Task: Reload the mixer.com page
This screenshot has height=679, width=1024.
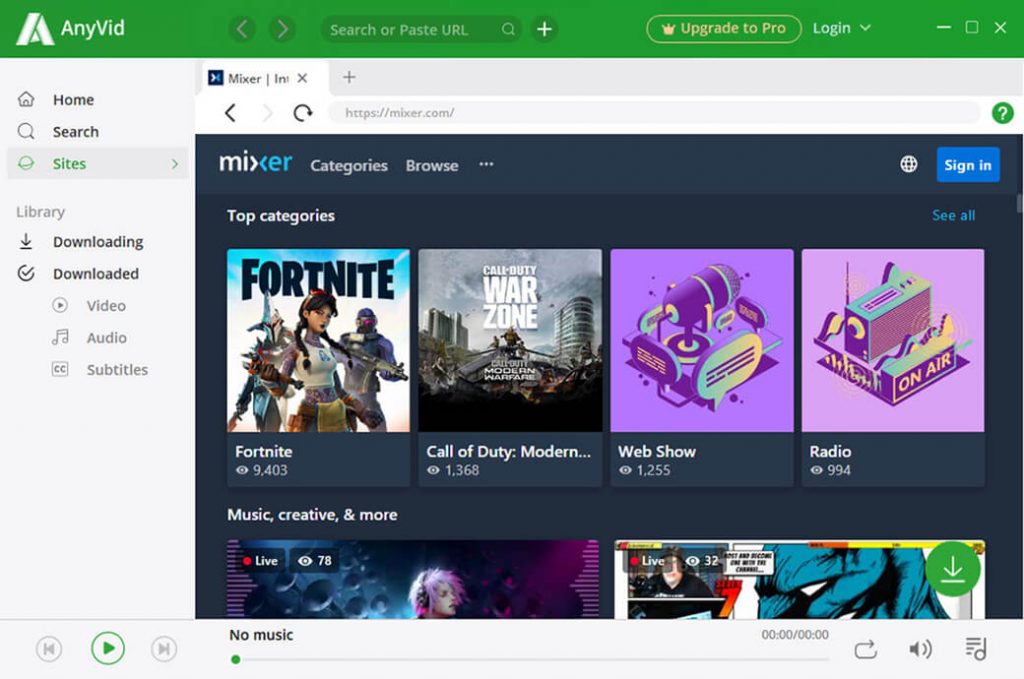Action: (x=302, y=113)
